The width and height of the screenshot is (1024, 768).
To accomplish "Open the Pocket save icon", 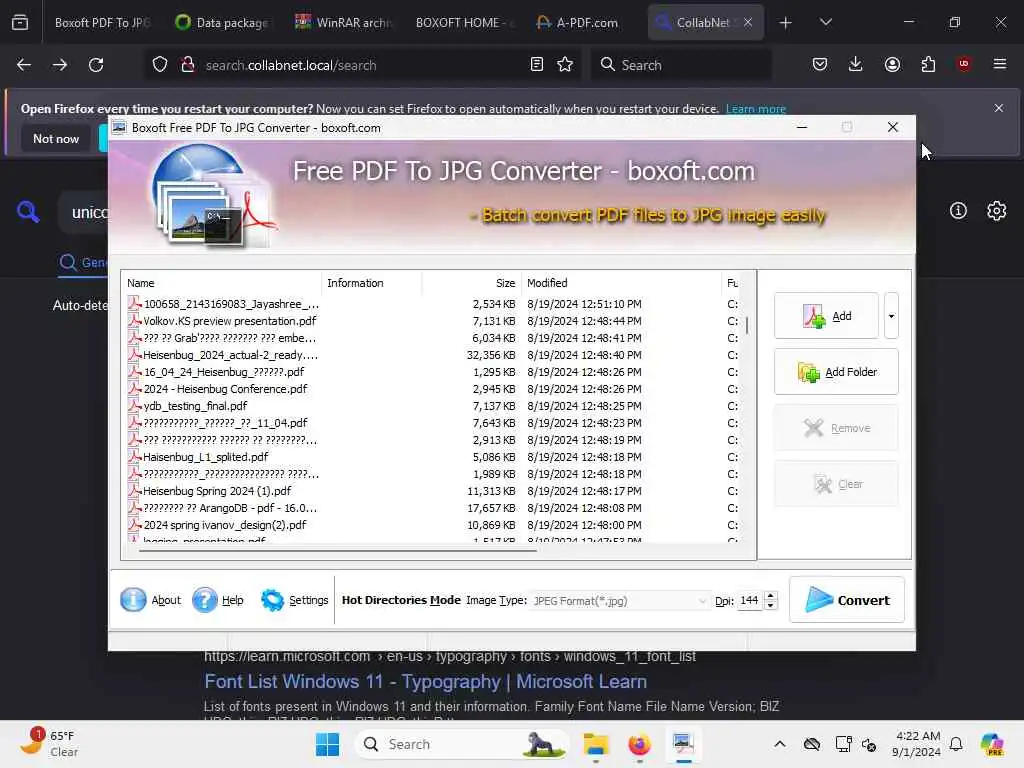I will (x=820, y=64).
